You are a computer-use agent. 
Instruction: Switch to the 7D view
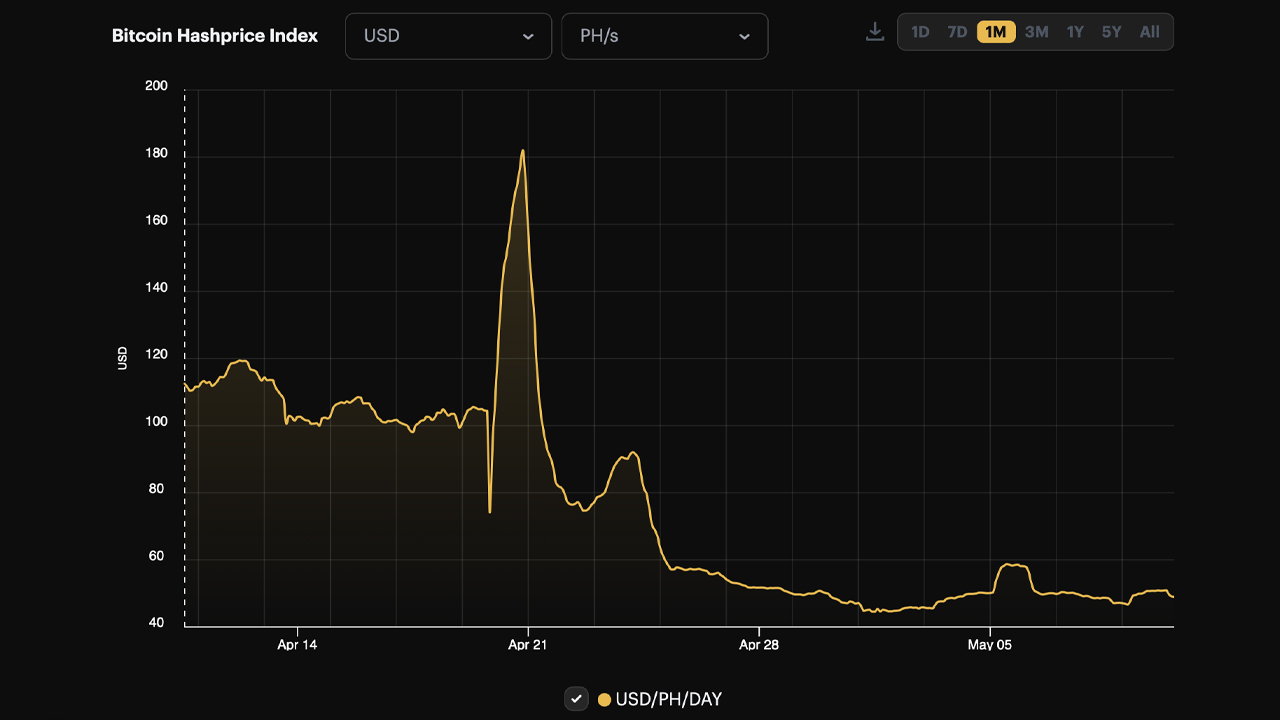tap(956, 31)
